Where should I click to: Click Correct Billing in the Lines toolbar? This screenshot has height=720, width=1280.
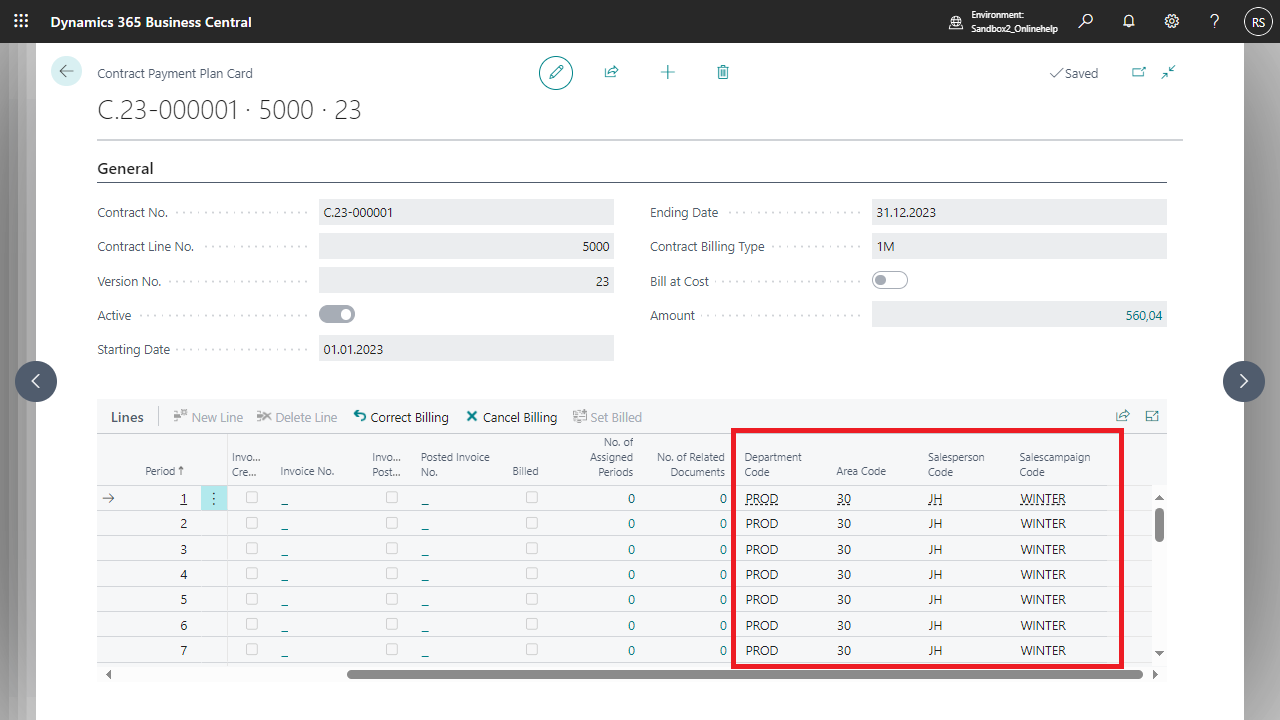[x=401, y=417]
